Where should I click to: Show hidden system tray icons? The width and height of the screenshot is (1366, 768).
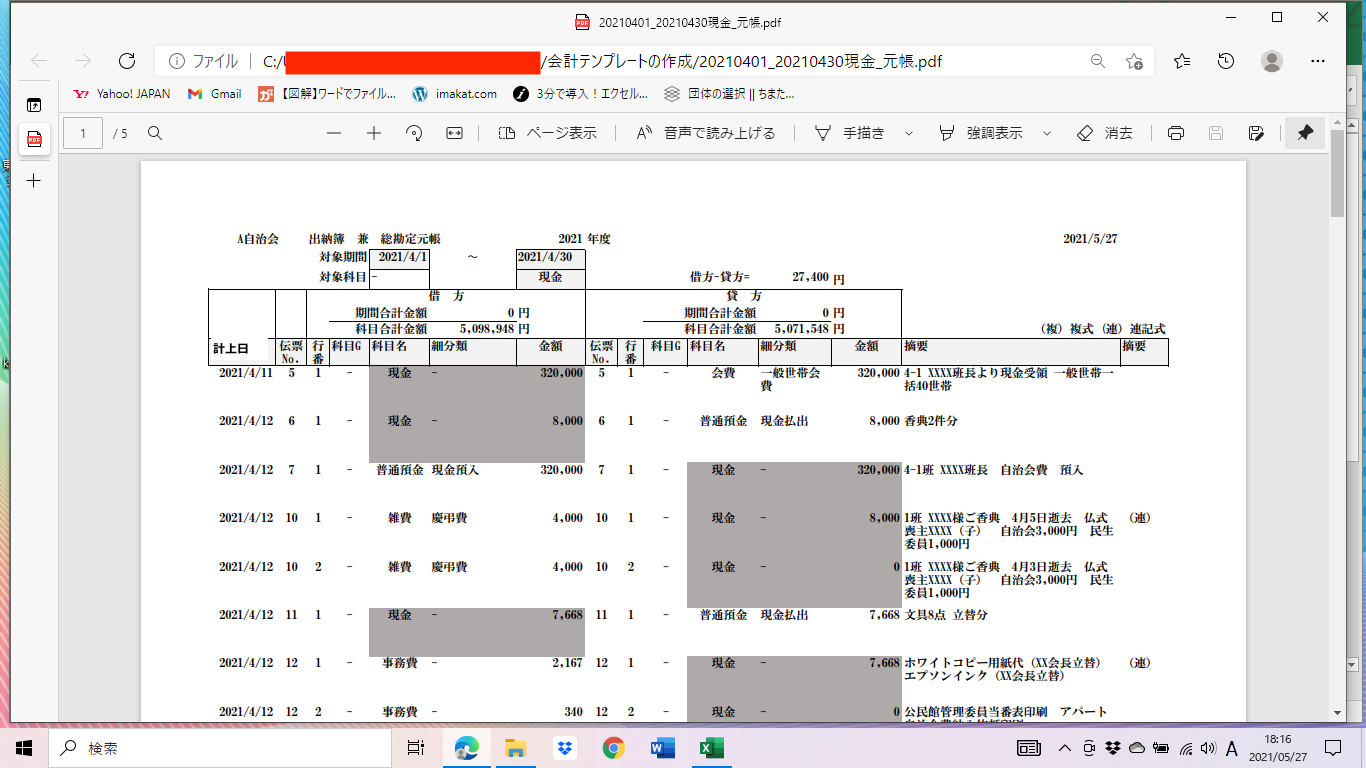pos(1066,748)
